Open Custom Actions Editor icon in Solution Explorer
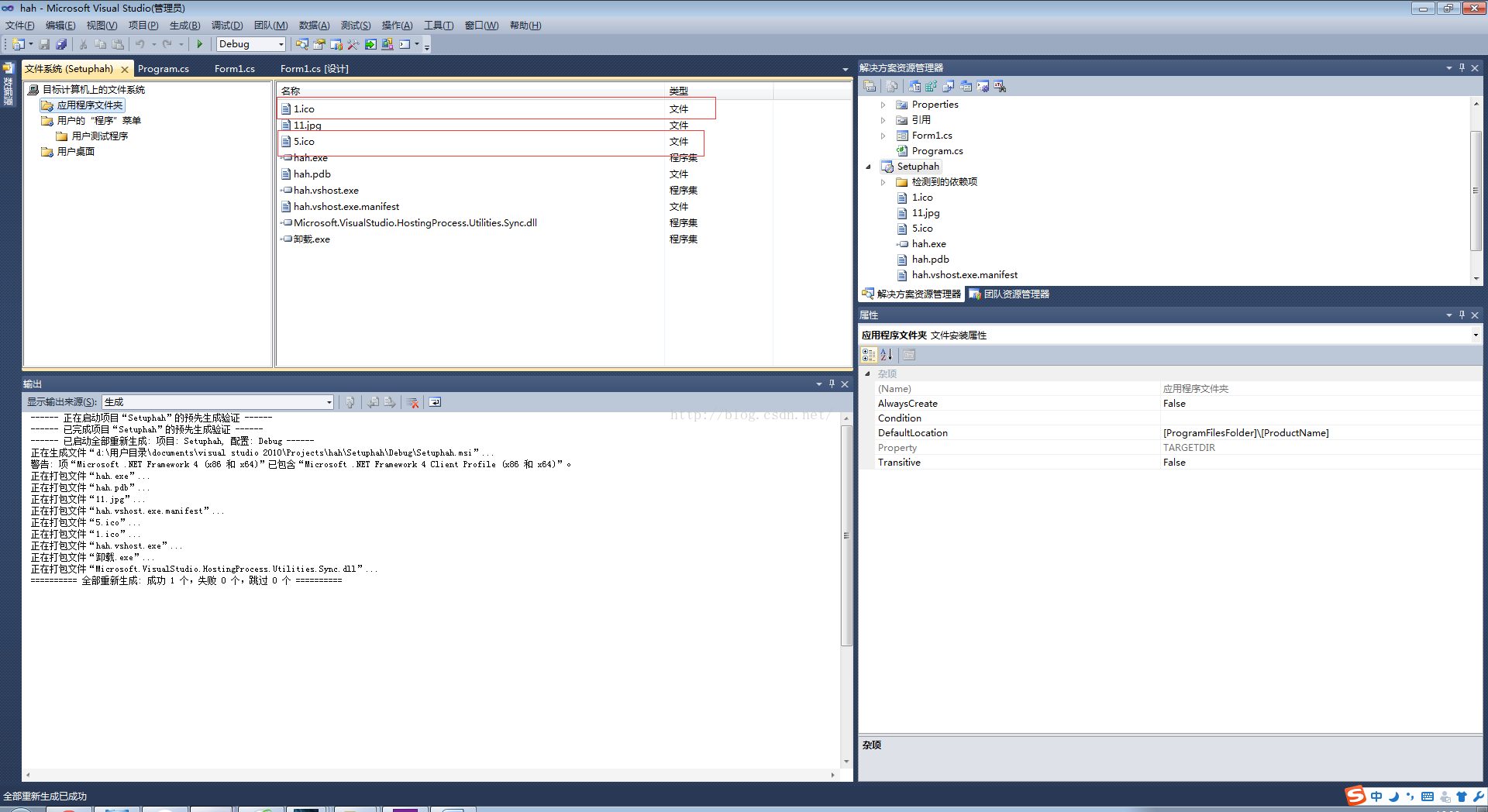 tap(983, 86)
